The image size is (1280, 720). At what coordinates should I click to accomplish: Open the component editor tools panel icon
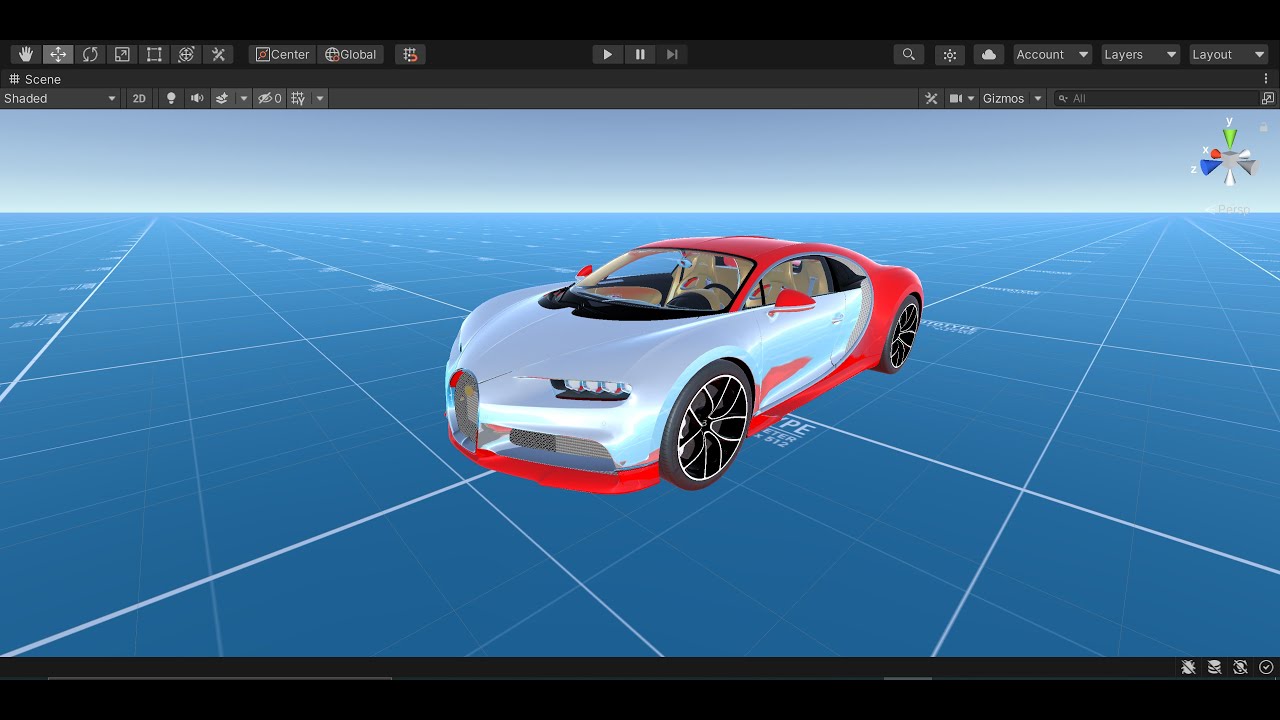coord(932,98)
